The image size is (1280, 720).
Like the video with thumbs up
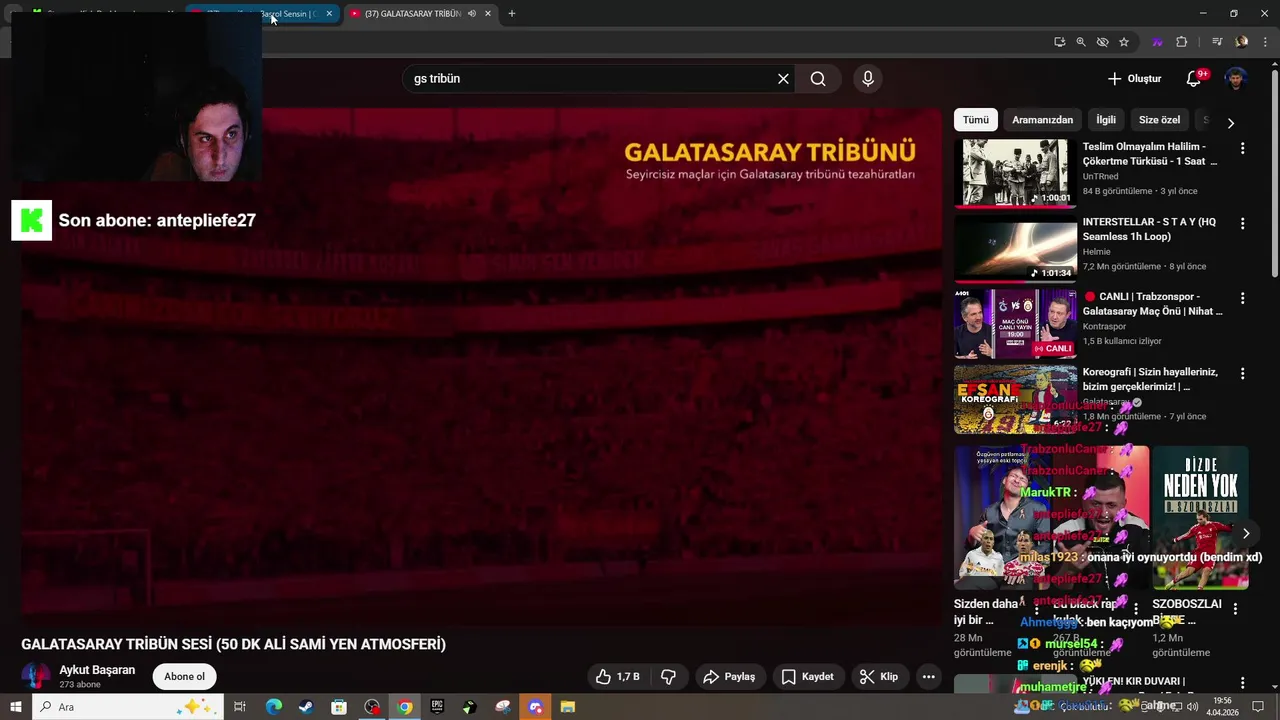click(617, 677)
